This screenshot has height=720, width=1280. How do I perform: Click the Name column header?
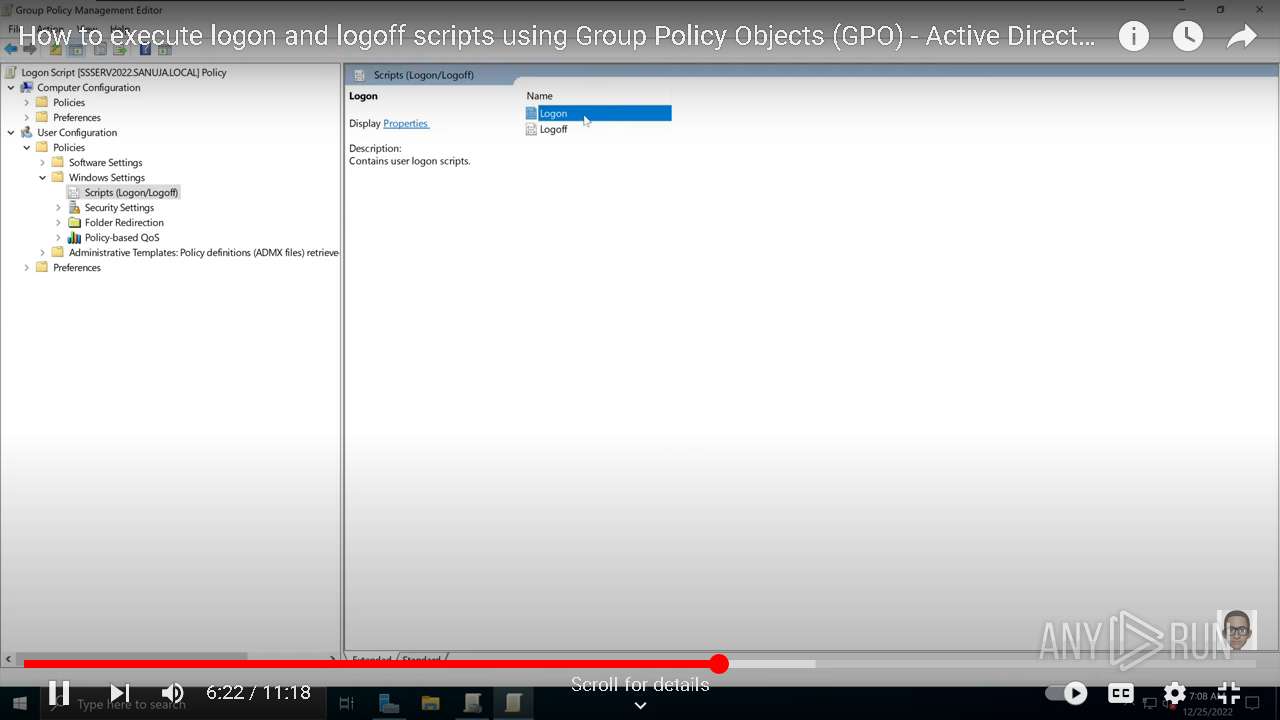540,96
